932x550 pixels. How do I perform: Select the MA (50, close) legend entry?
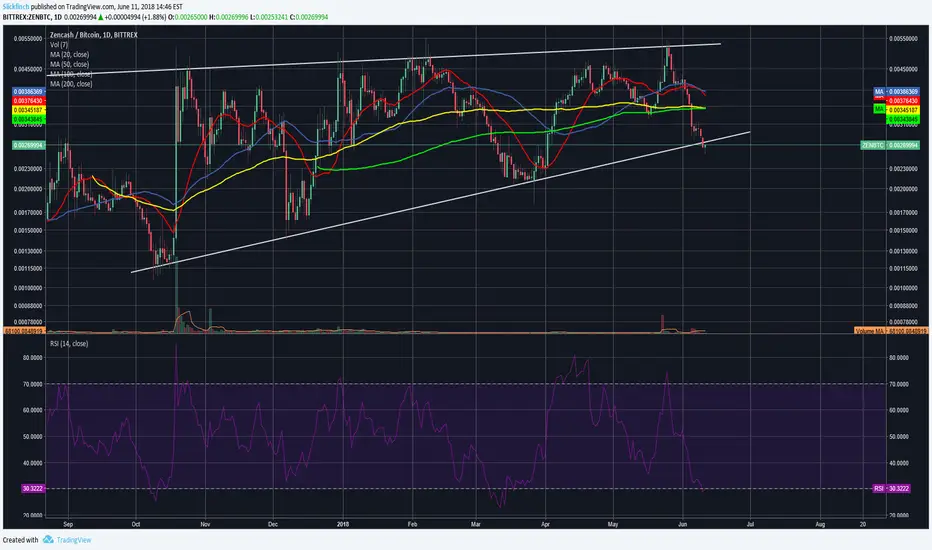click(x=70, y=64)
